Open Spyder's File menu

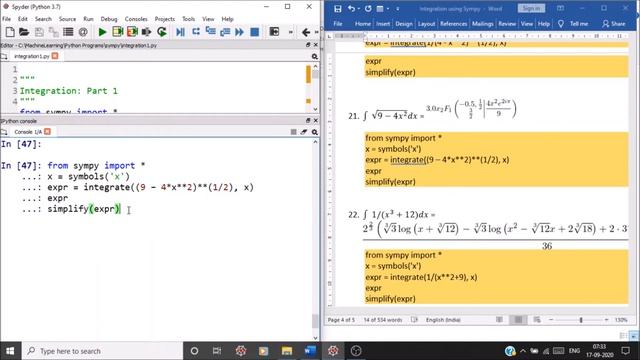[x=7, y=19]
